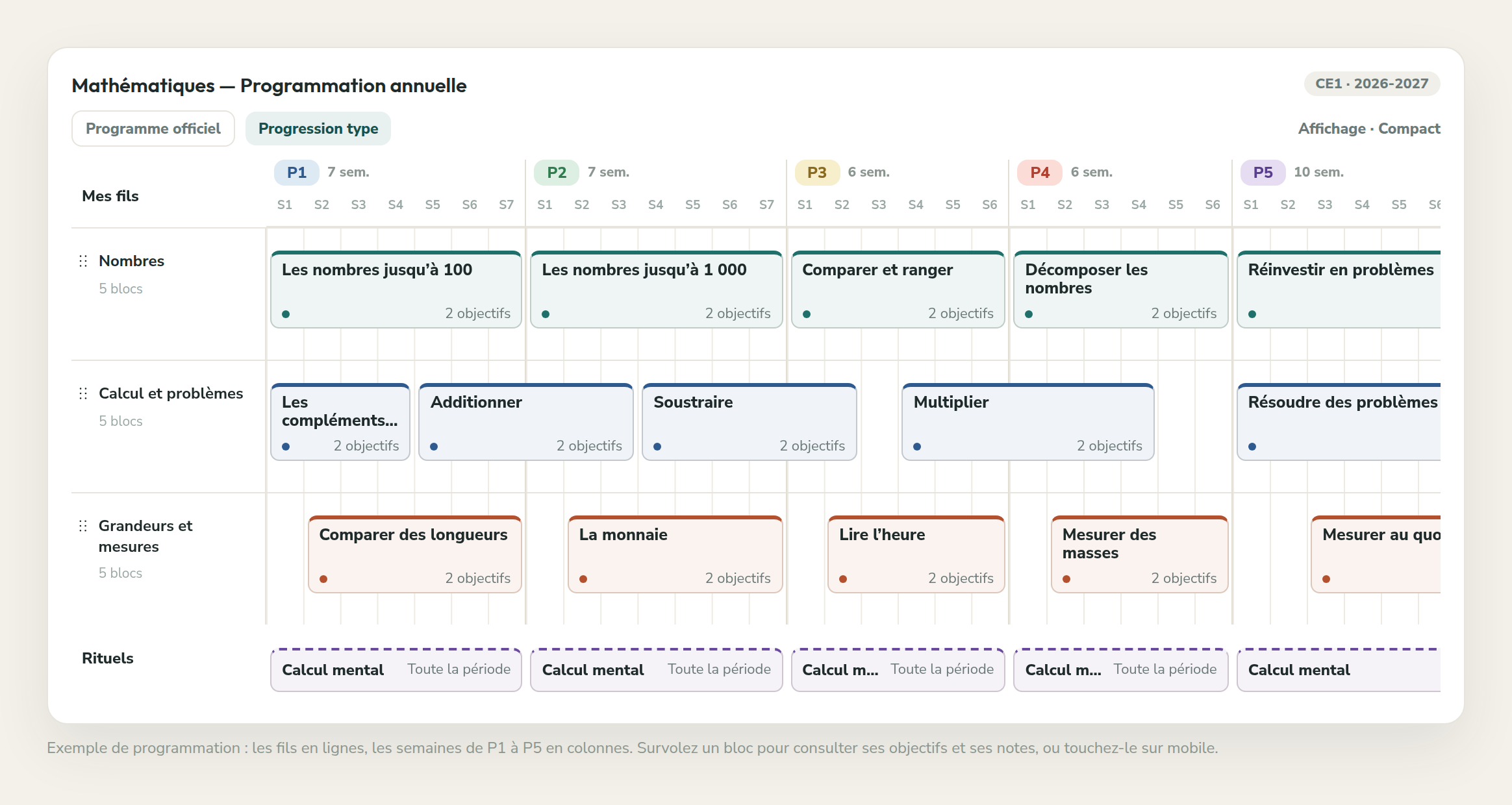
Task: Open the block Les nombres jusqu'à 100
Action: [396, 290]
